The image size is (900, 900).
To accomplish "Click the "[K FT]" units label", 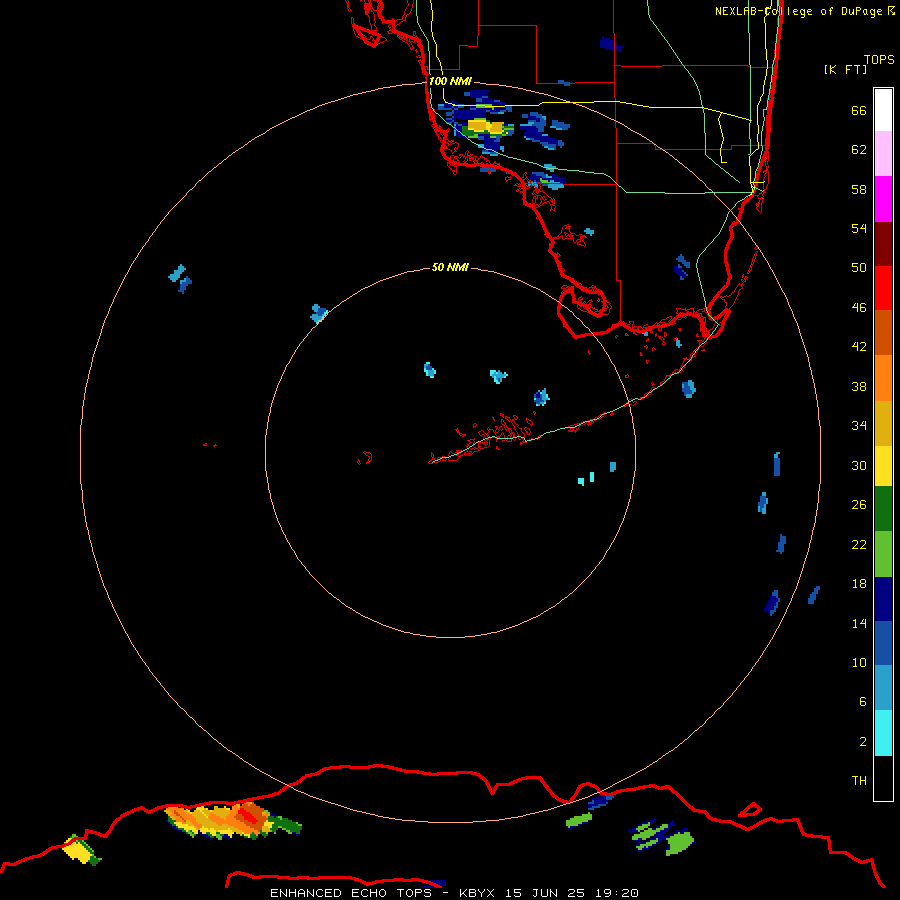I will tap(845, 69).
